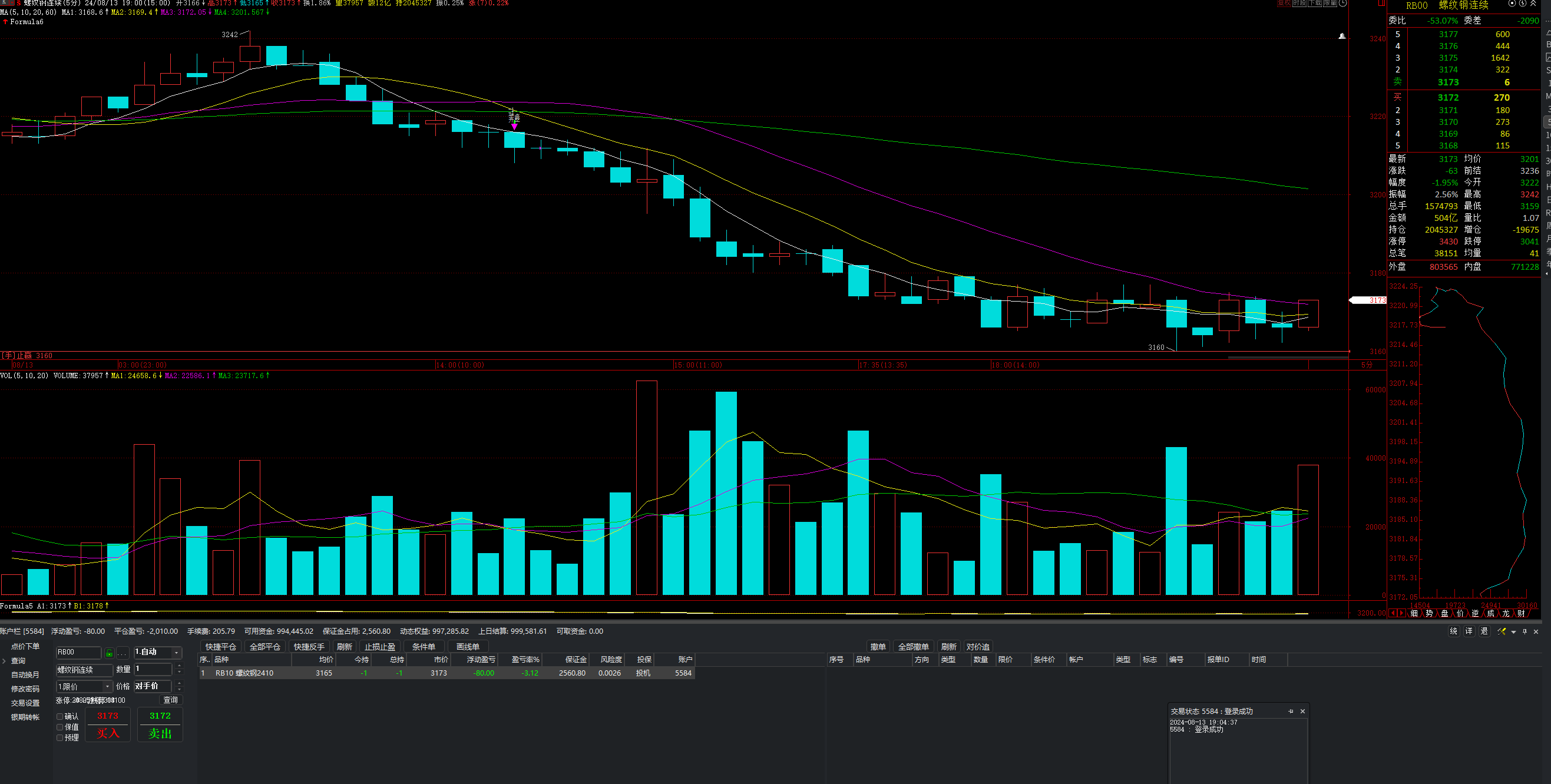The width and height of the screenshot is (1551, 784).
Task: Enable the 预埋 pre-order checkbox
Action: [59, 737]
